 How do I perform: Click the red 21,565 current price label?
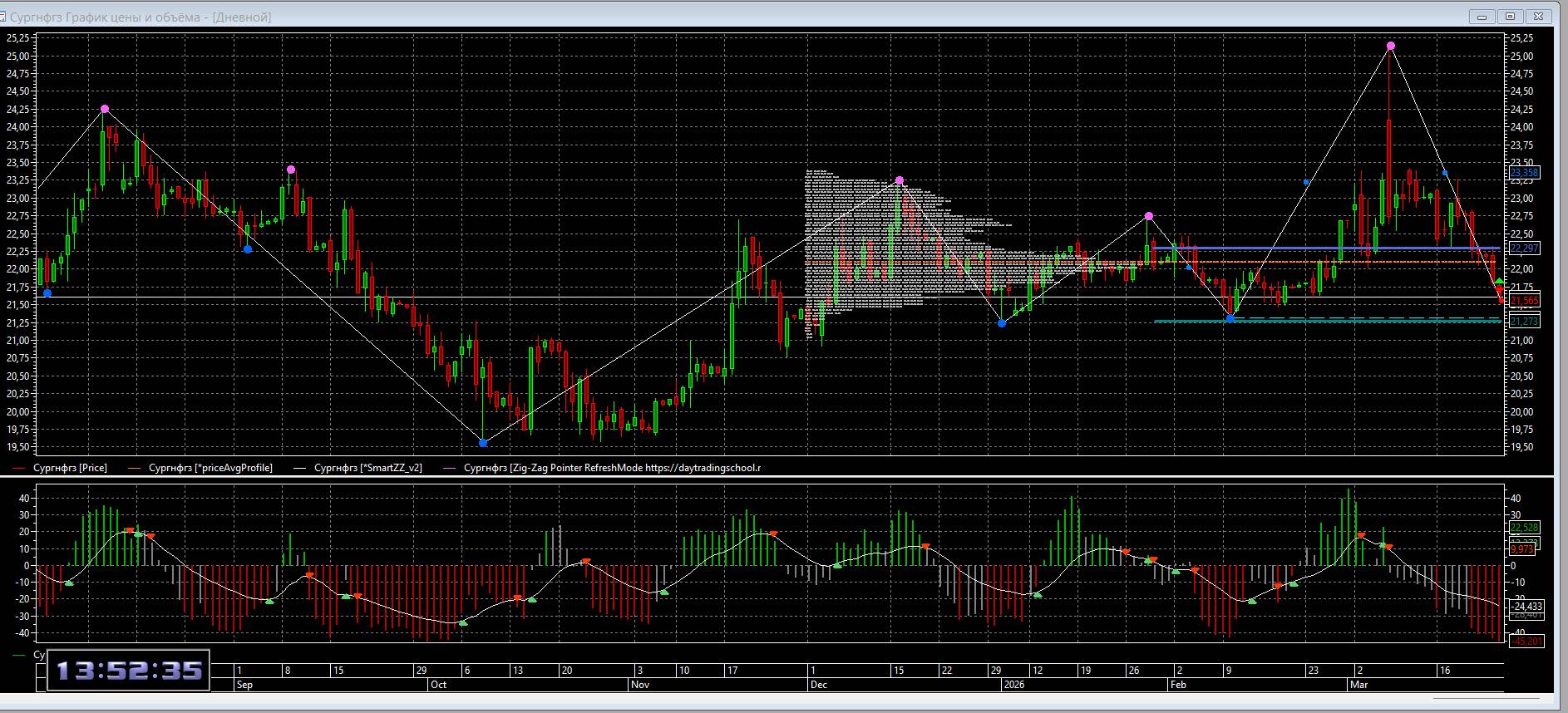1524,301
